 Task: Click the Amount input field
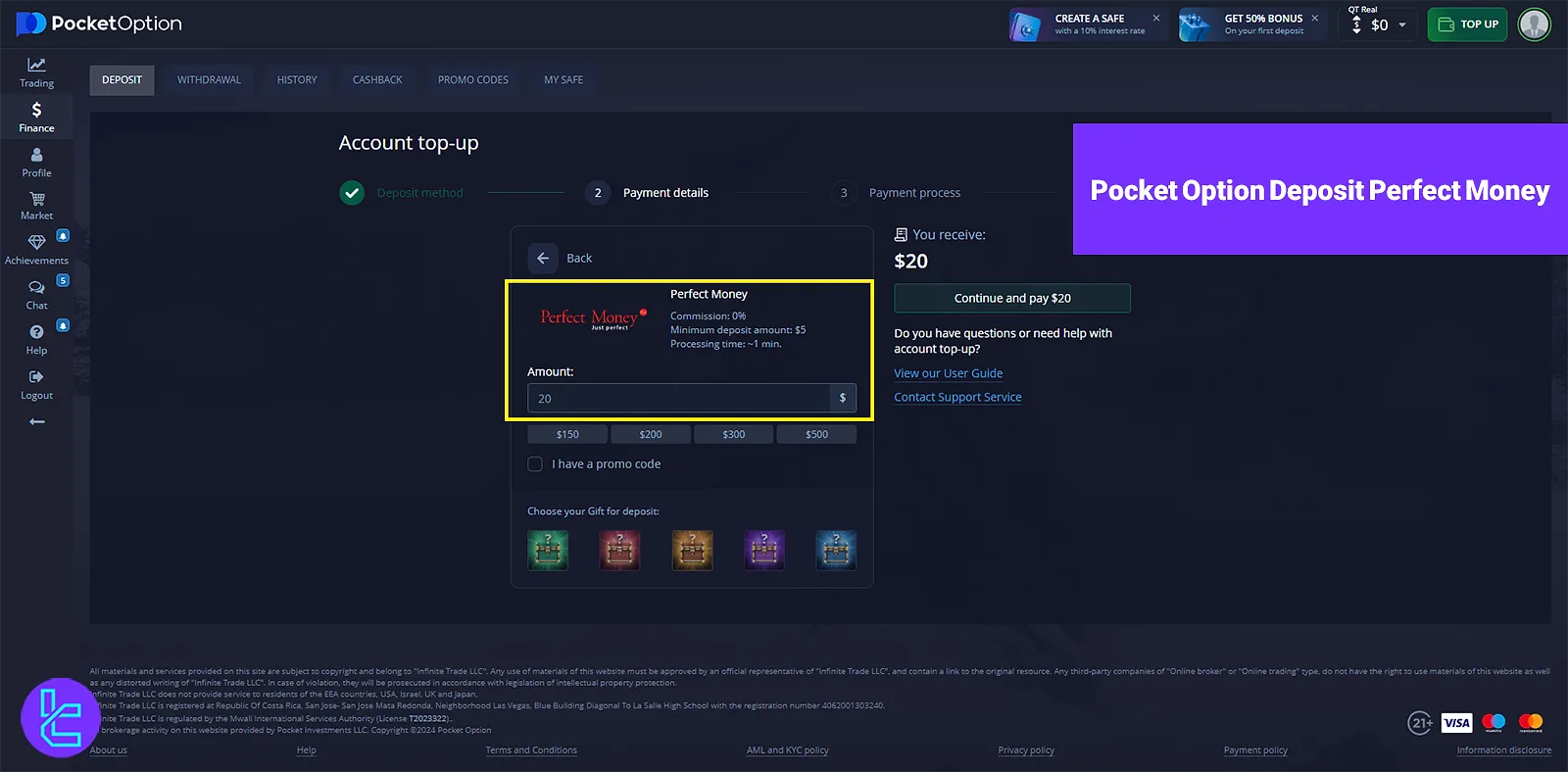point(678,398)
